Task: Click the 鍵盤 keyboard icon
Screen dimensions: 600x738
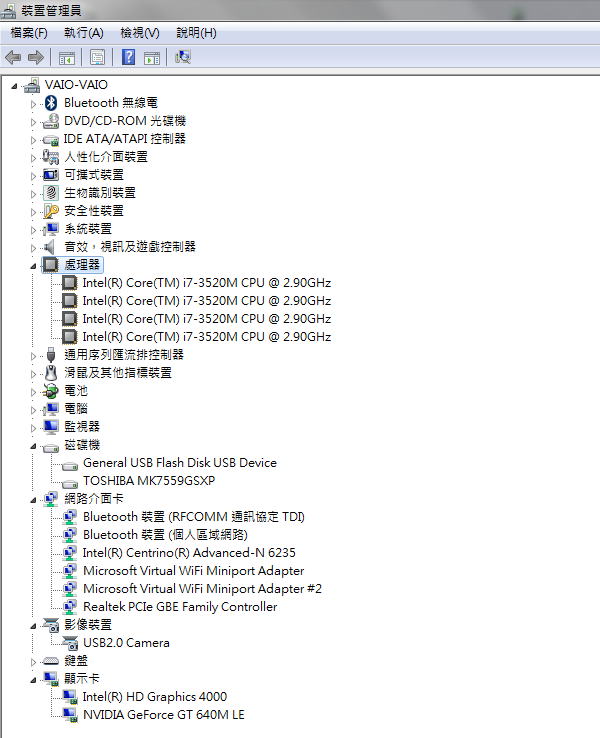Action: click(50, 661)
